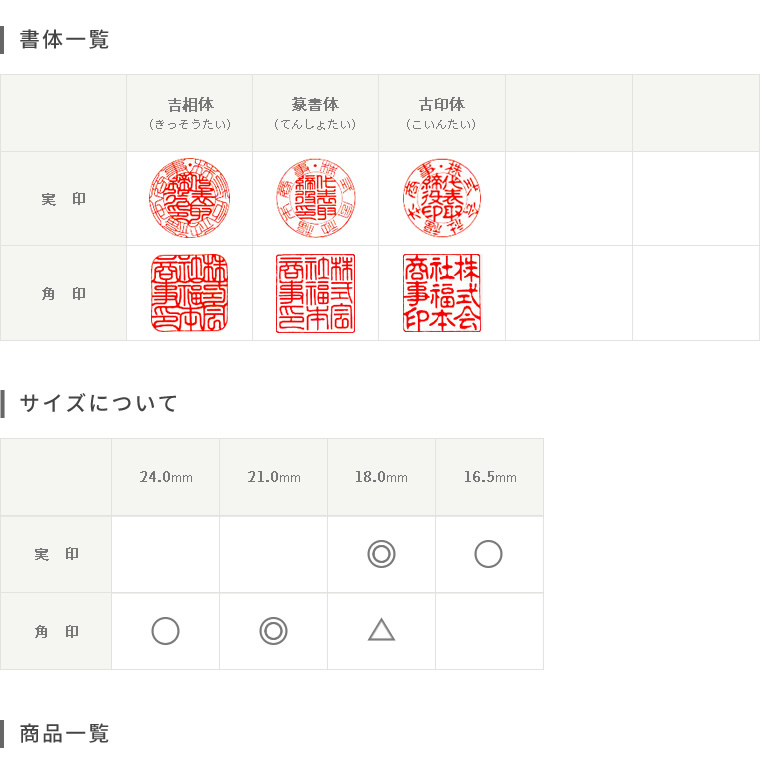The height and width of the screenshot is (774, 760).
Task: Click the 書体一覧 section heading
Action: pyautogui.click(x=64, y=39)
